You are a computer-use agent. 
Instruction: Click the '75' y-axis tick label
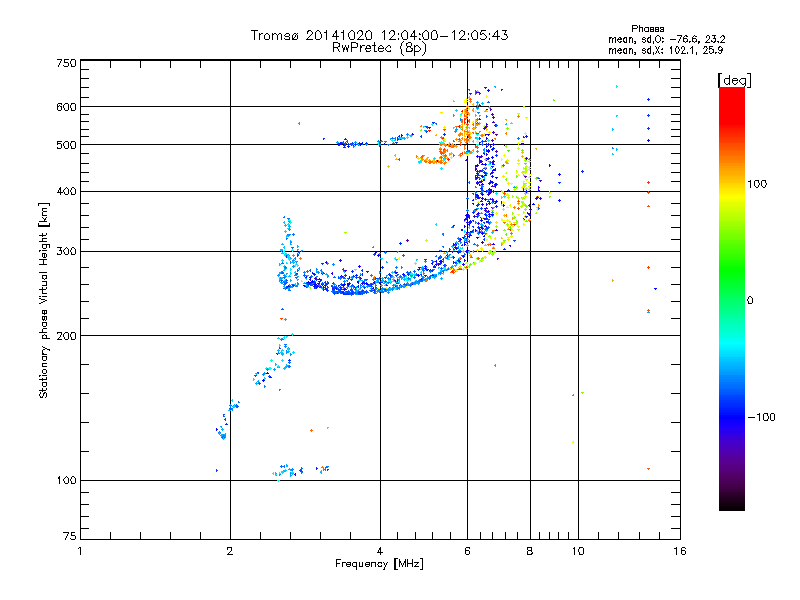click(x=70, y=536)
